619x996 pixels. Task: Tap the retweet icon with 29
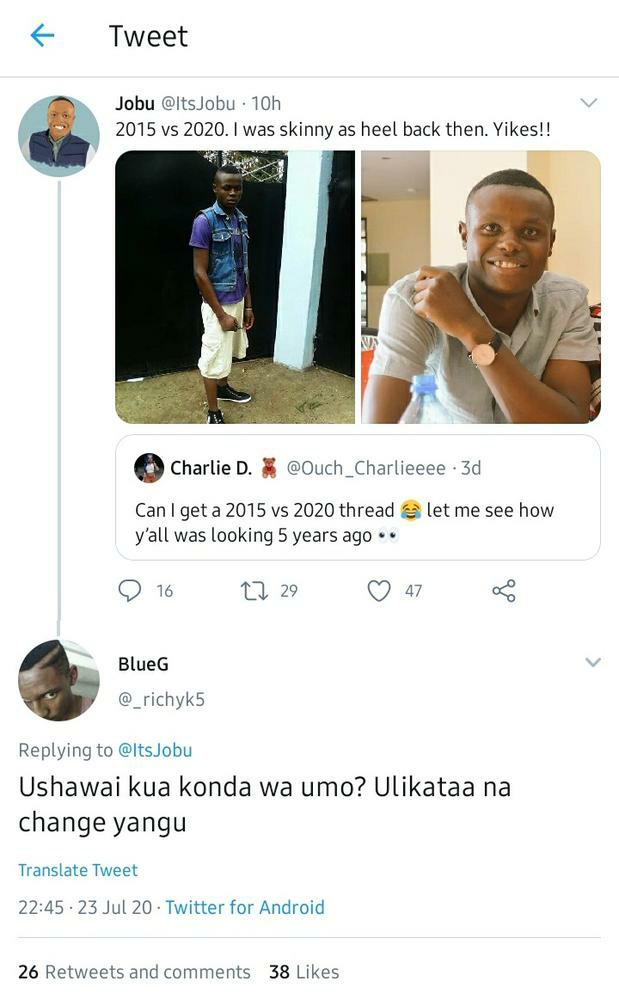coord(254,591)
